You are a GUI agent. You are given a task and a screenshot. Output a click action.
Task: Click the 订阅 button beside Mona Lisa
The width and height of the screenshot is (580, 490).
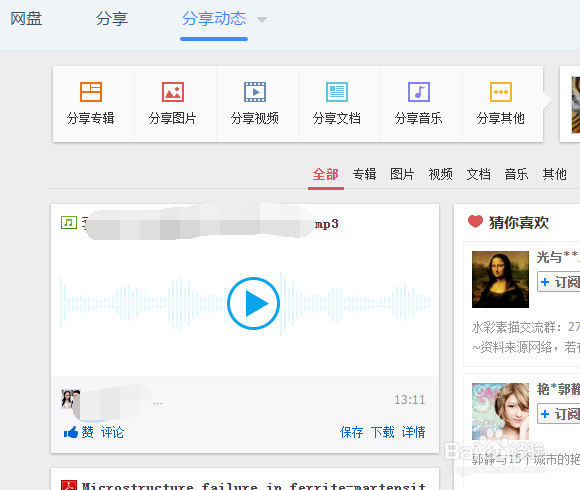pos(559,282)
